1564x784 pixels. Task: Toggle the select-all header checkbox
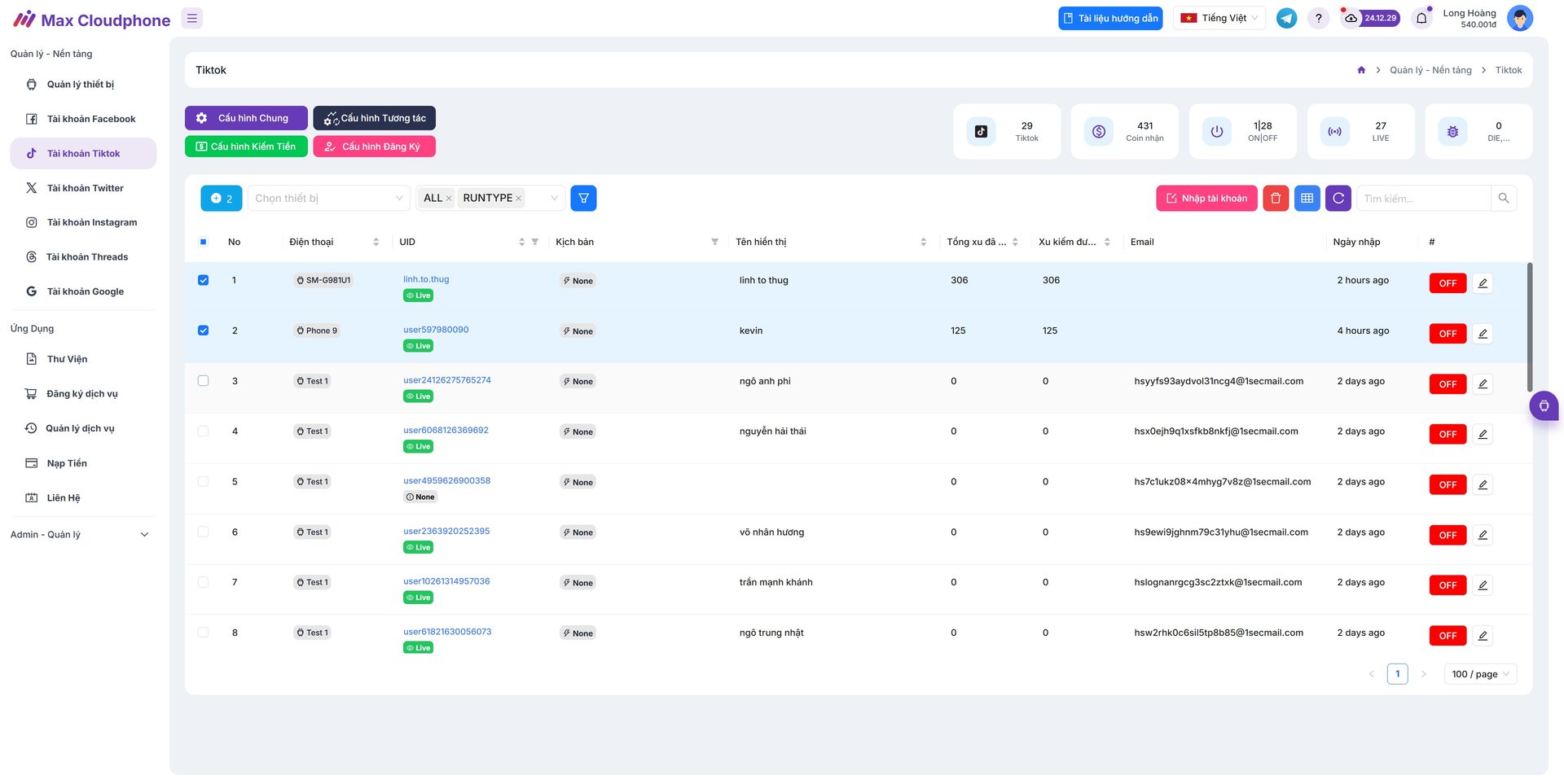click(204, 242)
